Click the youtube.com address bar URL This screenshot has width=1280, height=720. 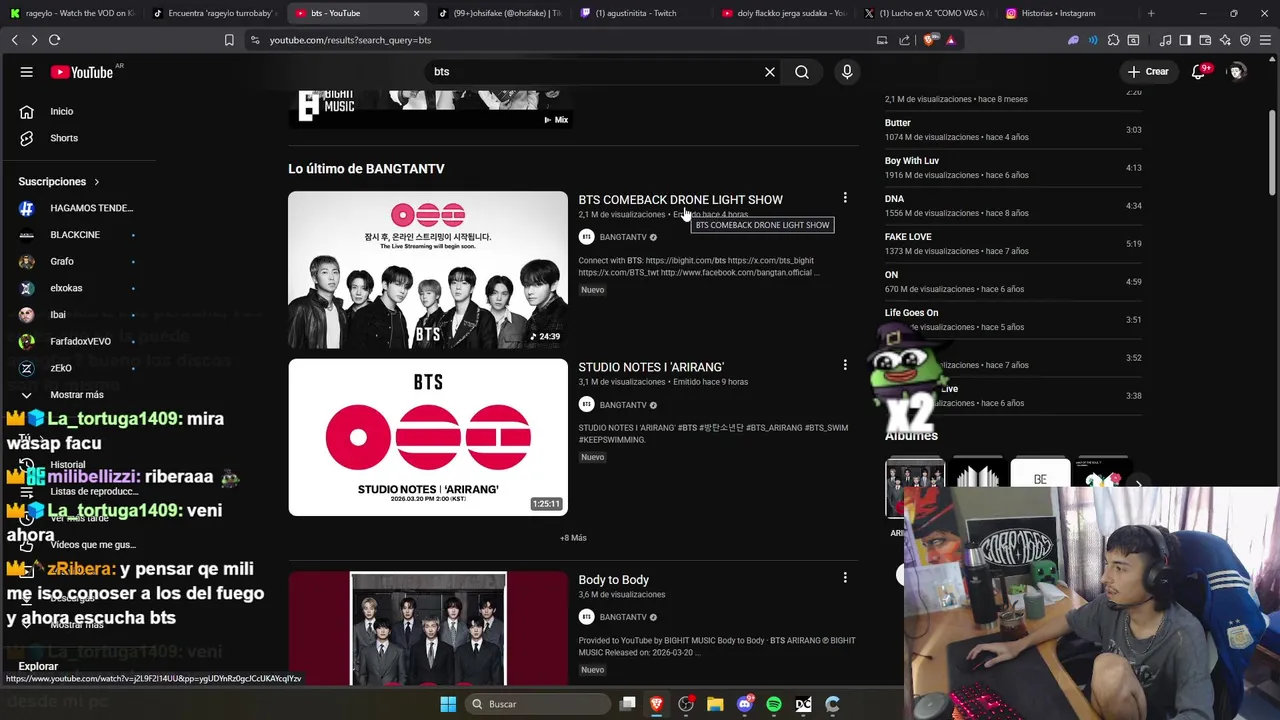[x=350, y=40]
